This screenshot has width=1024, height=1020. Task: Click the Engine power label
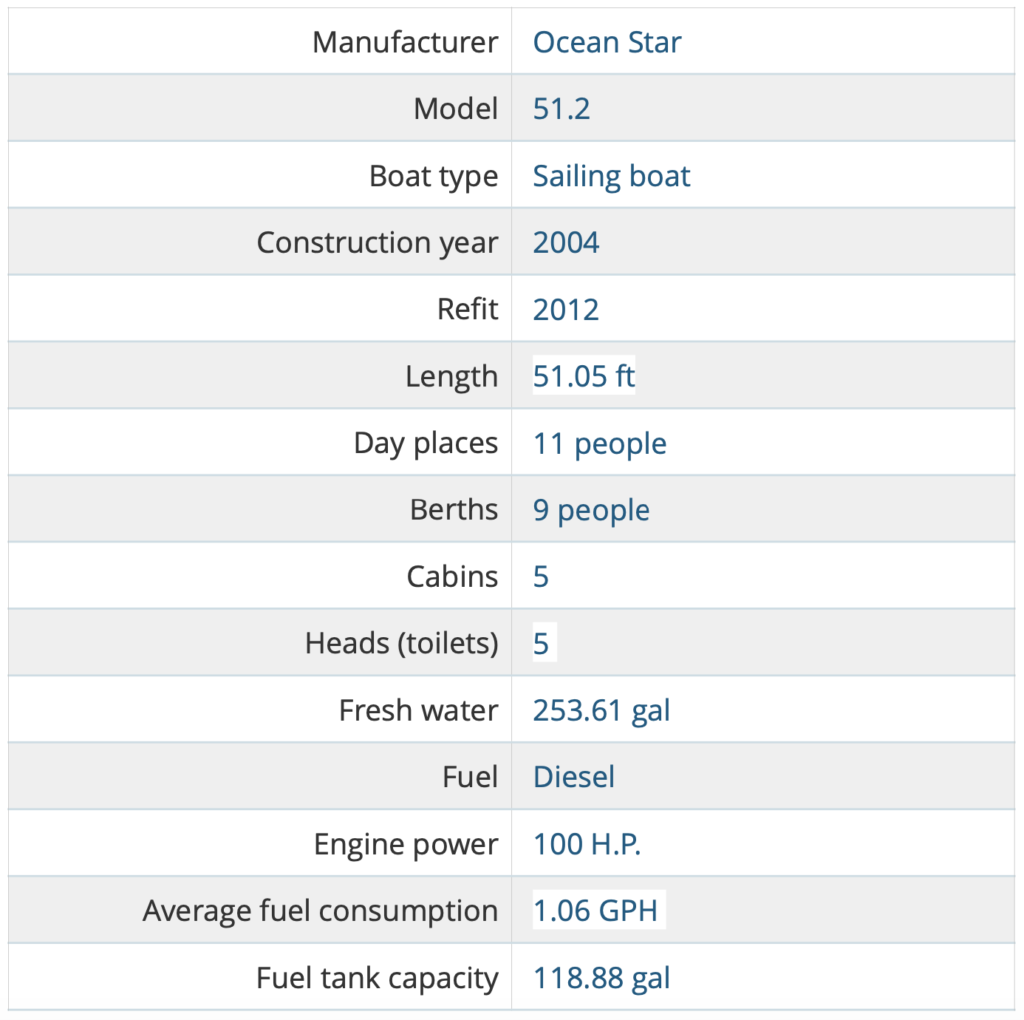coord(406,844)
